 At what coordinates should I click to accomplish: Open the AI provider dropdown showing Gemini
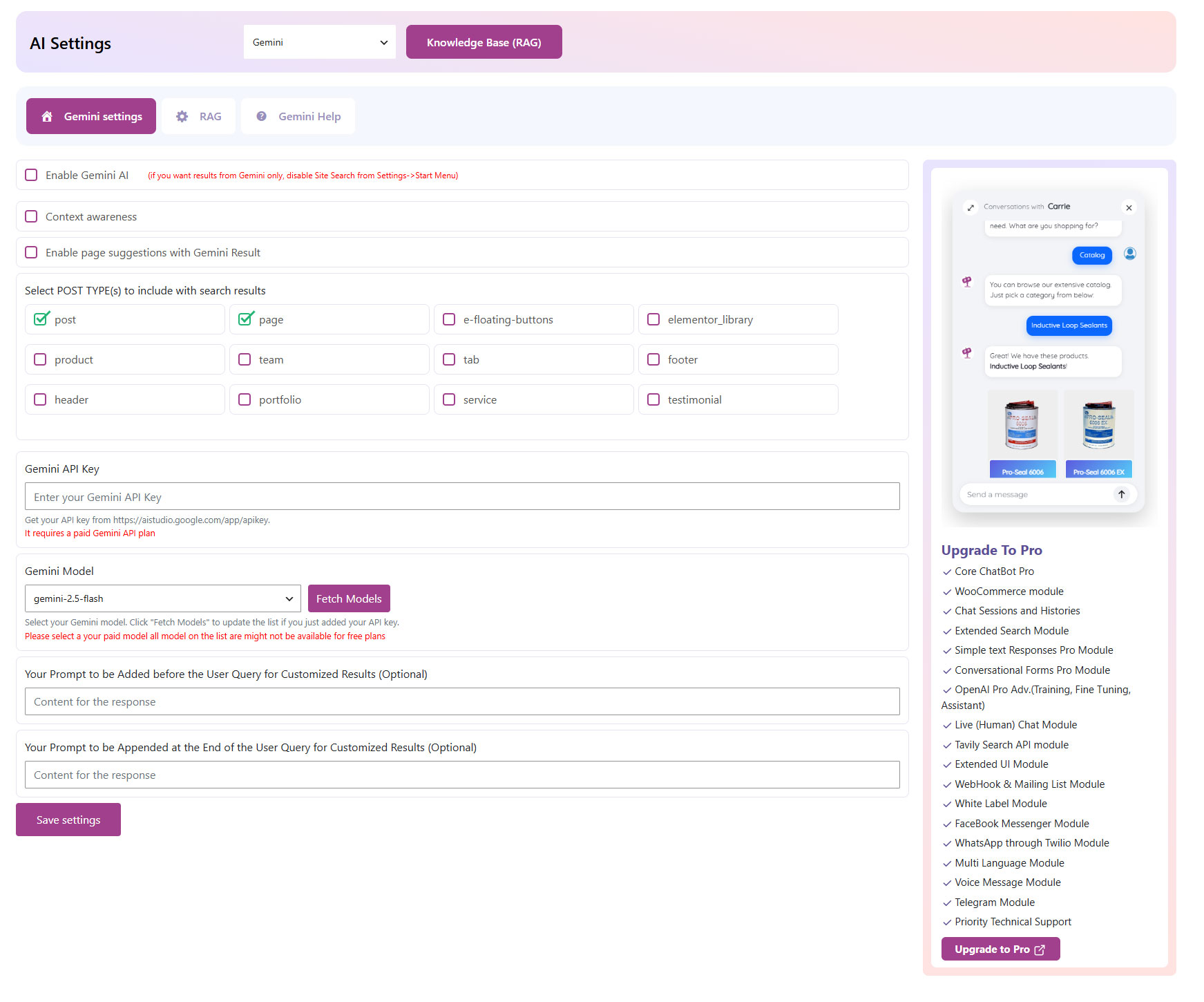(320, 42)
